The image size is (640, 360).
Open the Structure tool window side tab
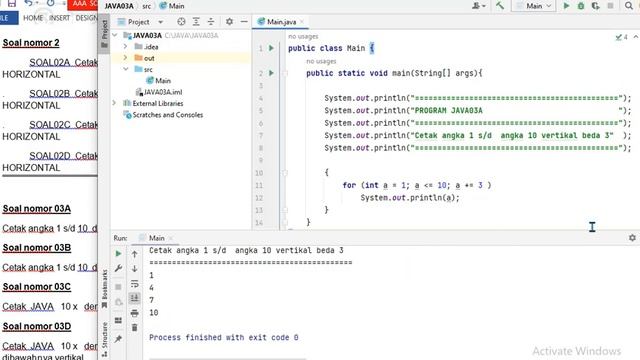pyautogui.click(x=104, y=339)
